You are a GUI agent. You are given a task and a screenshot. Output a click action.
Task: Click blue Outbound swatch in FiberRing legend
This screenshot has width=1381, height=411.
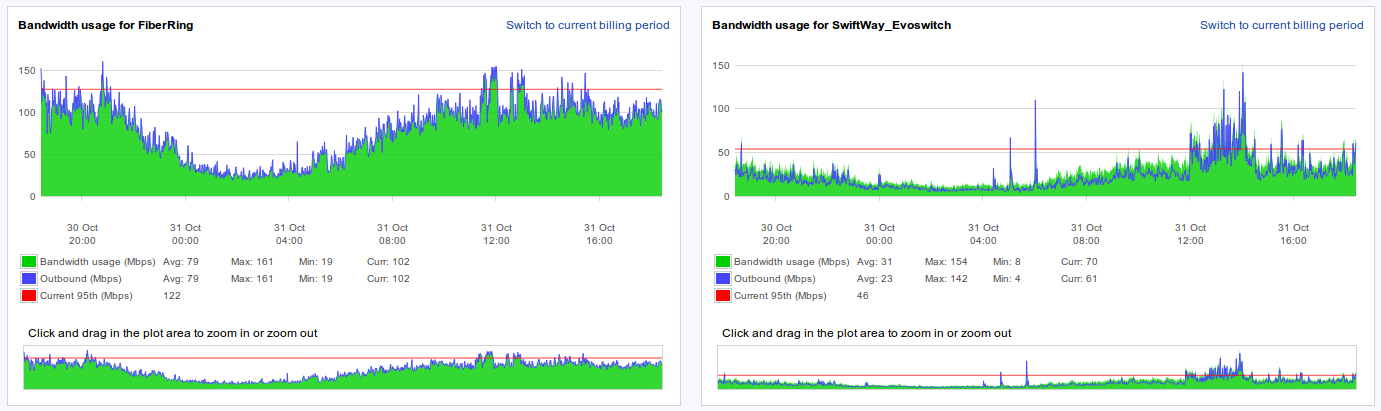(29, 279)
